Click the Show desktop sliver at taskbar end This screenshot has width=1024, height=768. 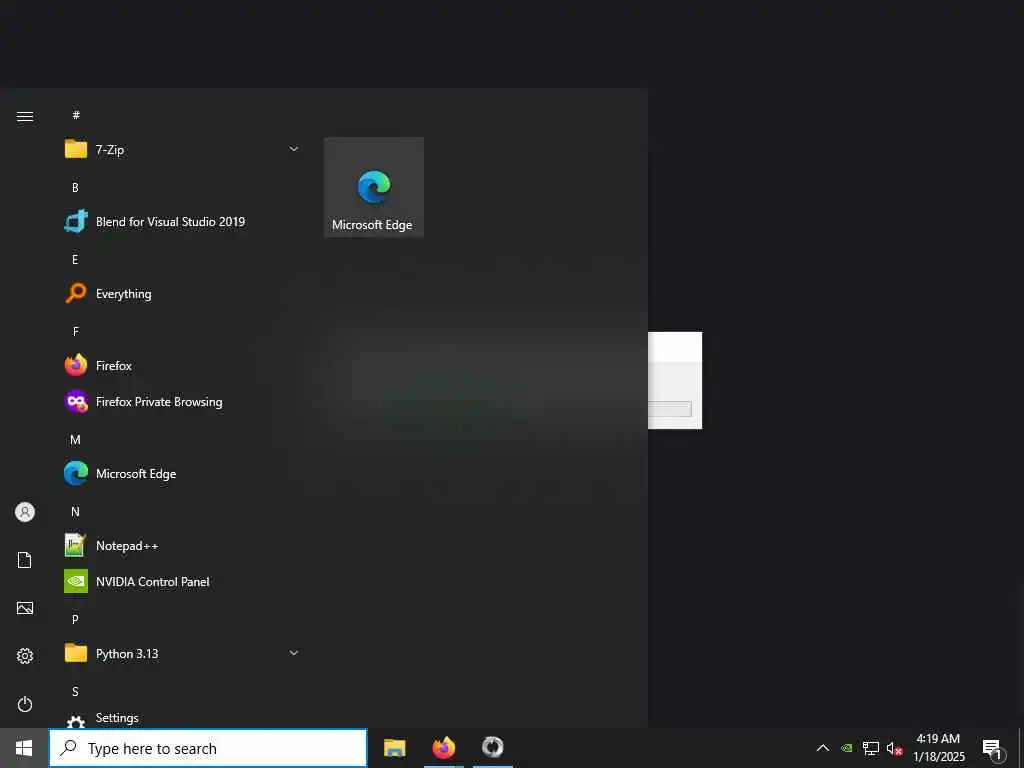1021,748
